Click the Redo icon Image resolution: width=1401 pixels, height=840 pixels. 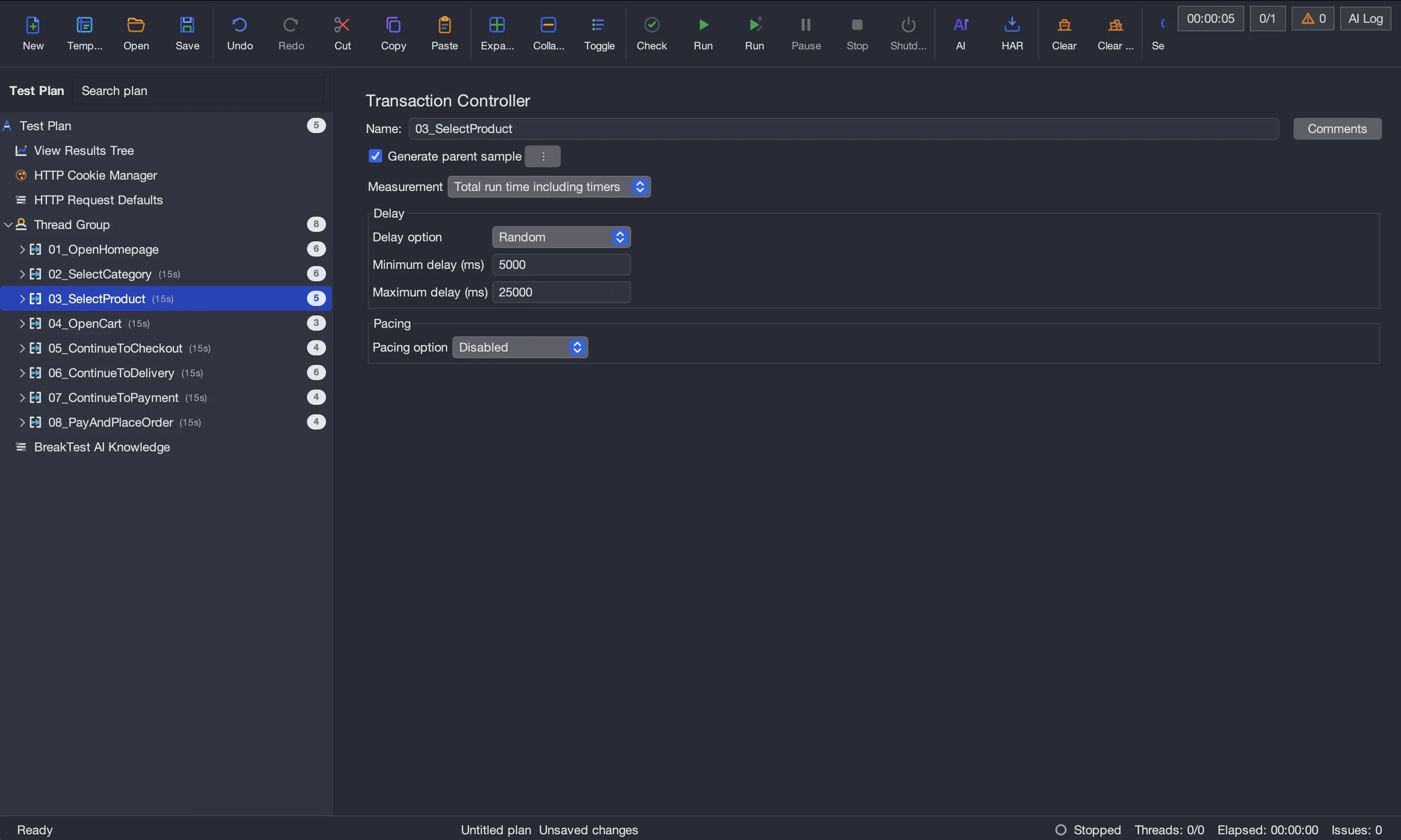coord(291,25)
